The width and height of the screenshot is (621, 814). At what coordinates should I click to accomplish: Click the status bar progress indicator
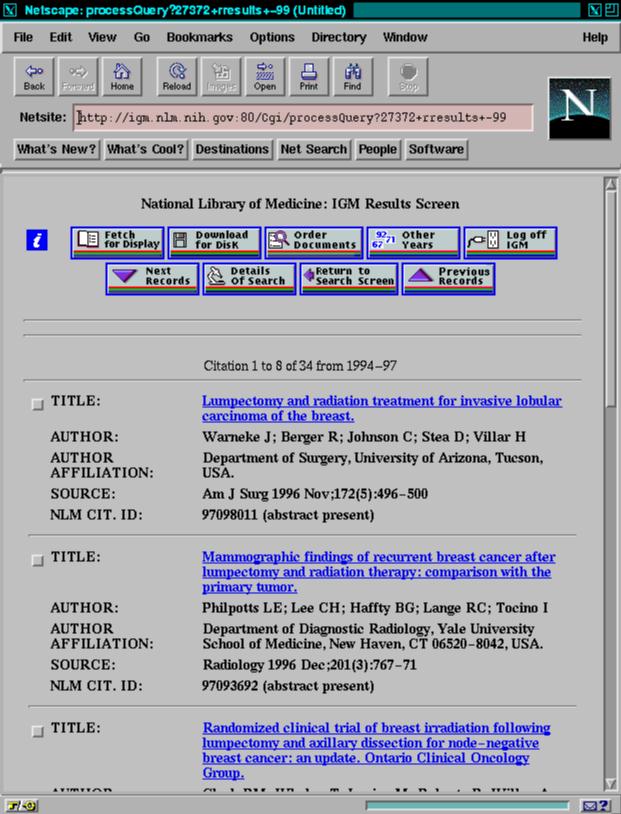click(x=467, y=806)
